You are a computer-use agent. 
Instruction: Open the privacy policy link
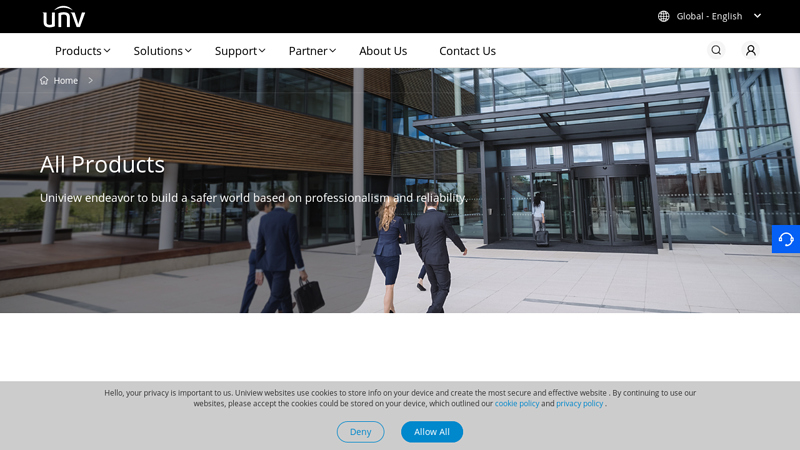tap(580, 404)
